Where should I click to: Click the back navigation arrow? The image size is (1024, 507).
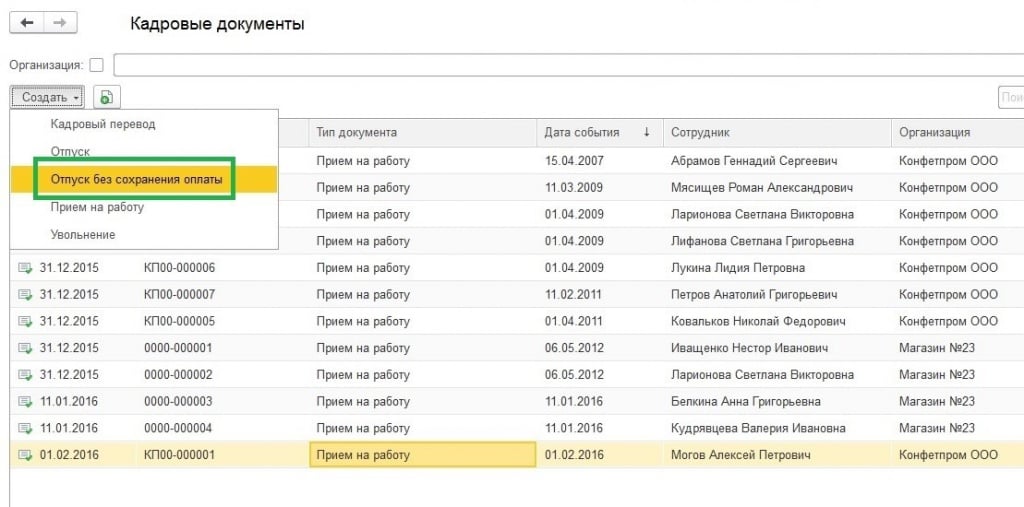click(26, 23)
